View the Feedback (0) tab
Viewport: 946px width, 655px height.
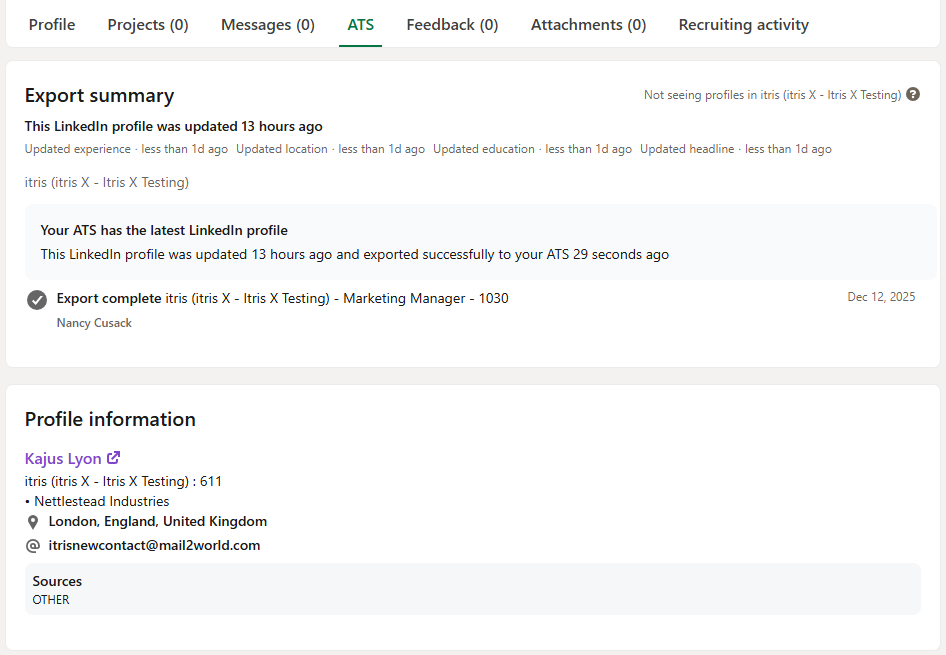click(x=452, y=25)
